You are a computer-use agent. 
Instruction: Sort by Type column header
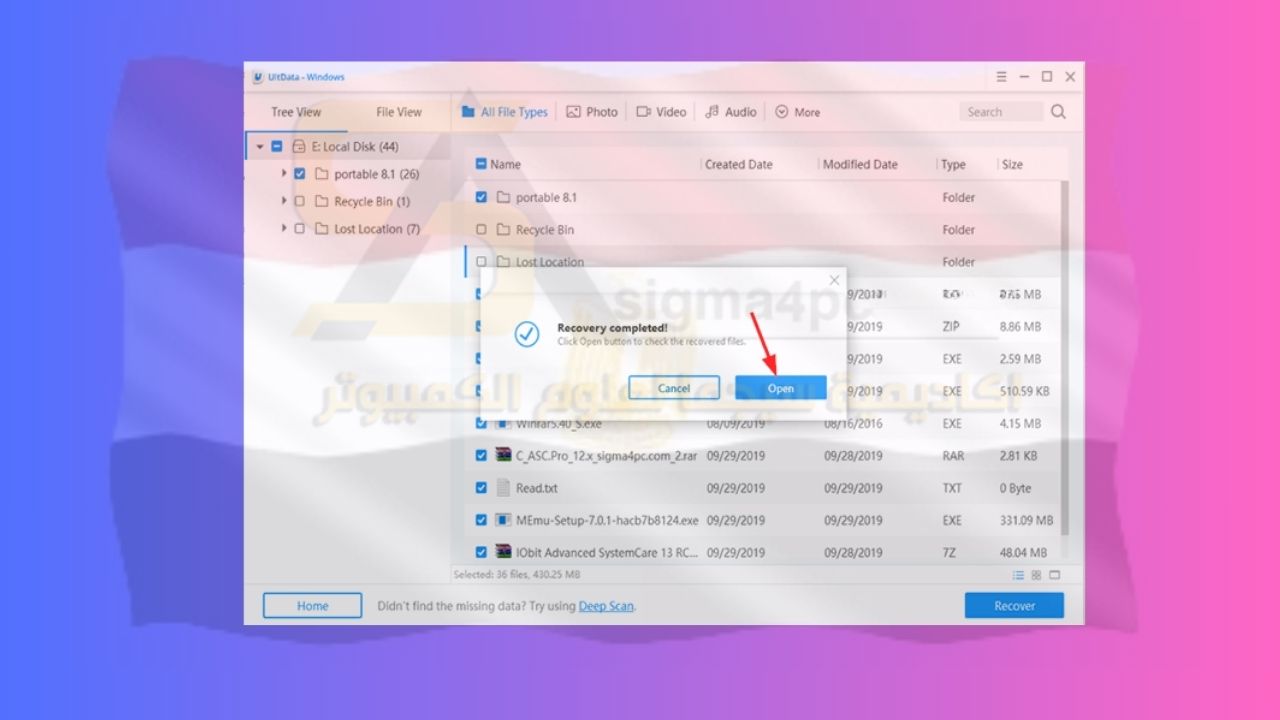pos(953,164)
